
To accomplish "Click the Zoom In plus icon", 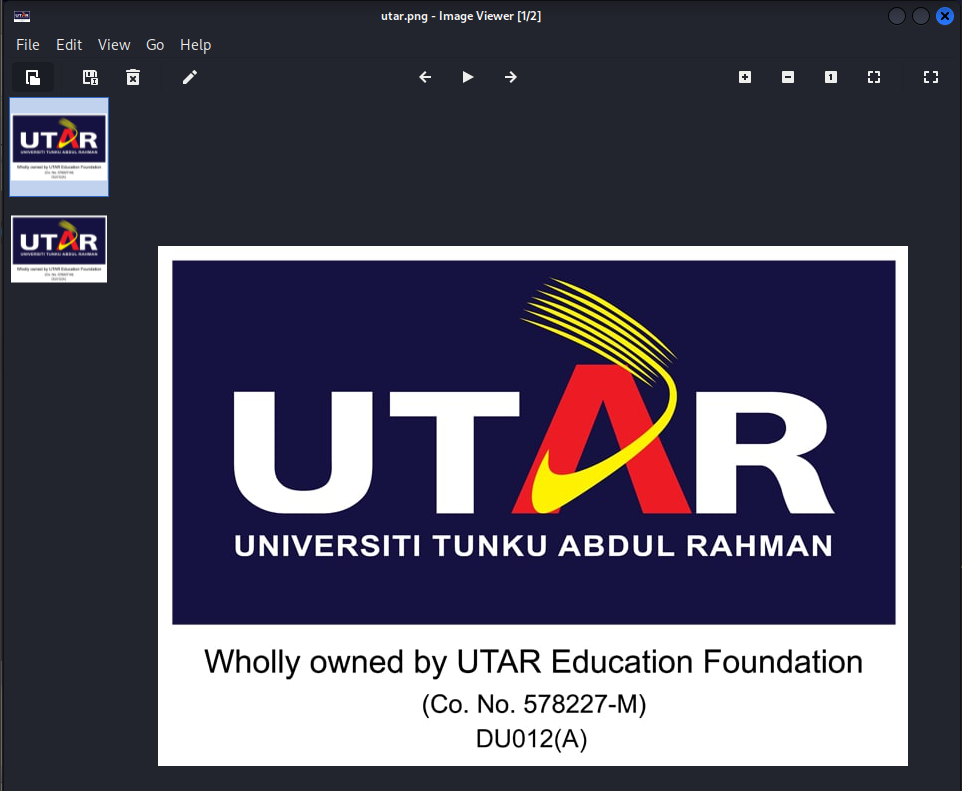I will [x=745, y=77].
